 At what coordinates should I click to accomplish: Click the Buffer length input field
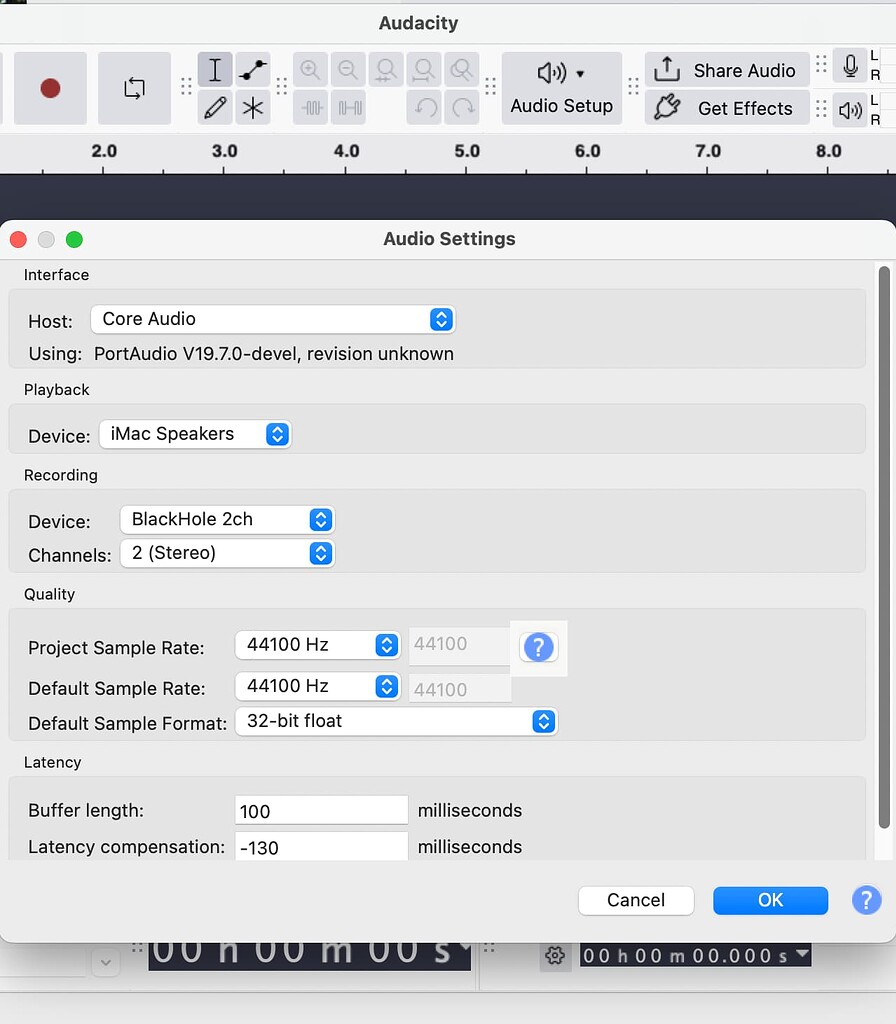point(321,810)
